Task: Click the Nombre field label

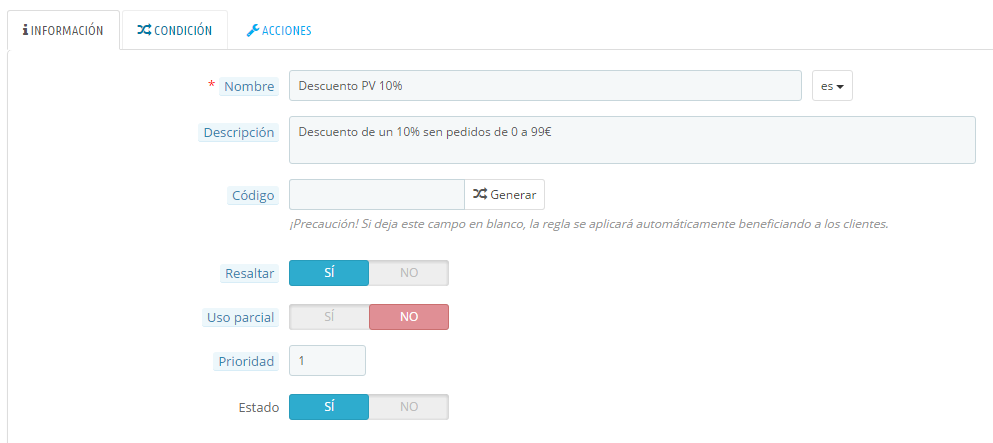Action: [249, 87]
